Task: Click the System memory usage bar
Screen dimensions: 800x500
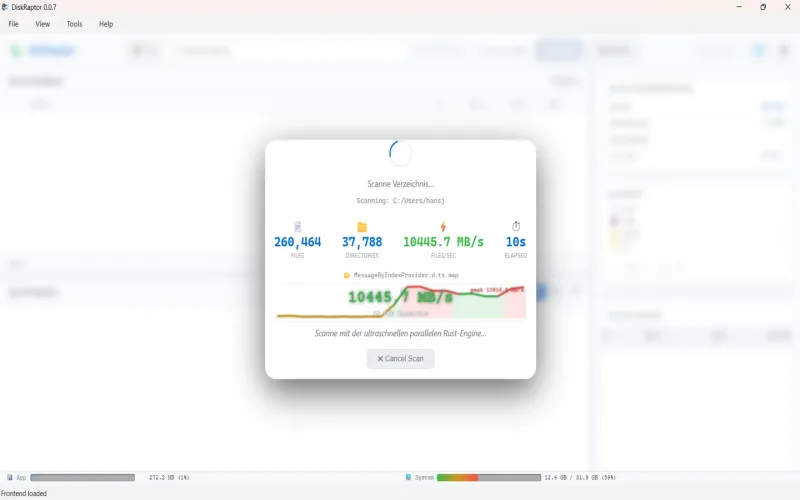Action: tap(489, 478)
